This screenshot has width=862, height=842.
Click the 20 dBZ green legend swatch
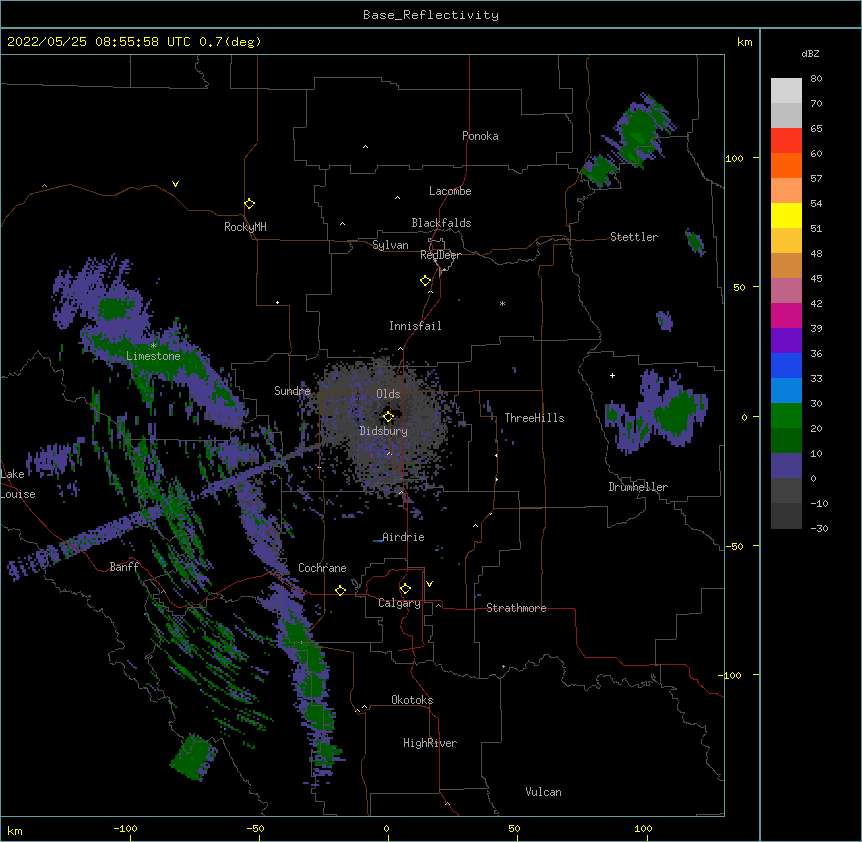click(x=786, y=416)
